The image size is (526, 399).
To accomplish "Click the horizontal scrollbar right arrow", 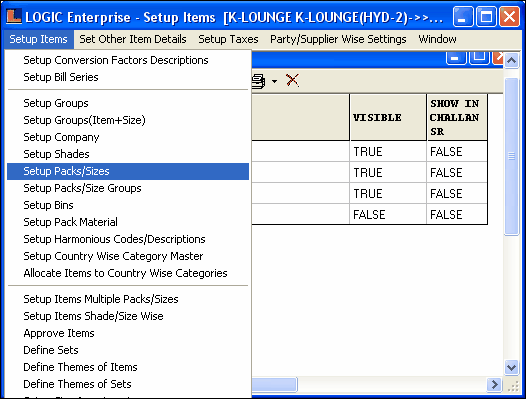I will pyautogui.click(x=494, y=384).
